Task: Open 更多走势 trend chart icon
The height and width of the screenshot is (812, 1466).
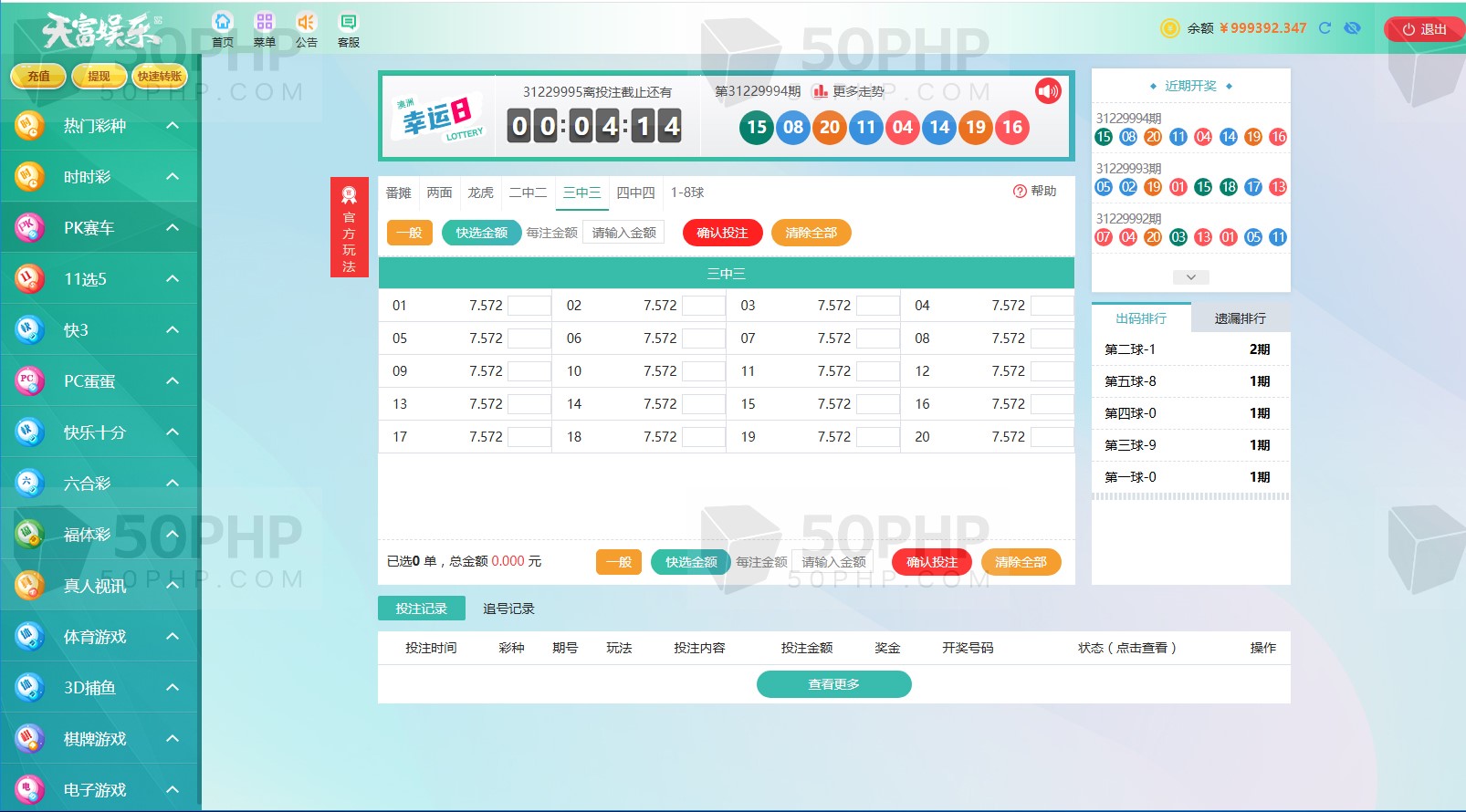Action: 821,91
